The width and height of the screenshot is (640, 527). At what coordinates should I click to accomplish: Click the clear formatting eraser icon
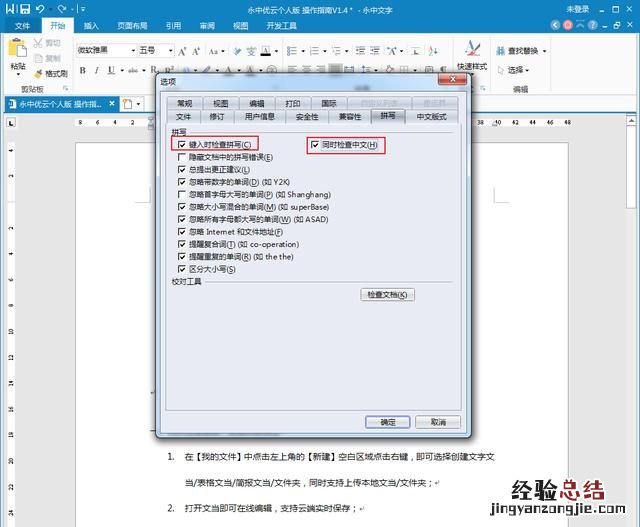point(237,51)
